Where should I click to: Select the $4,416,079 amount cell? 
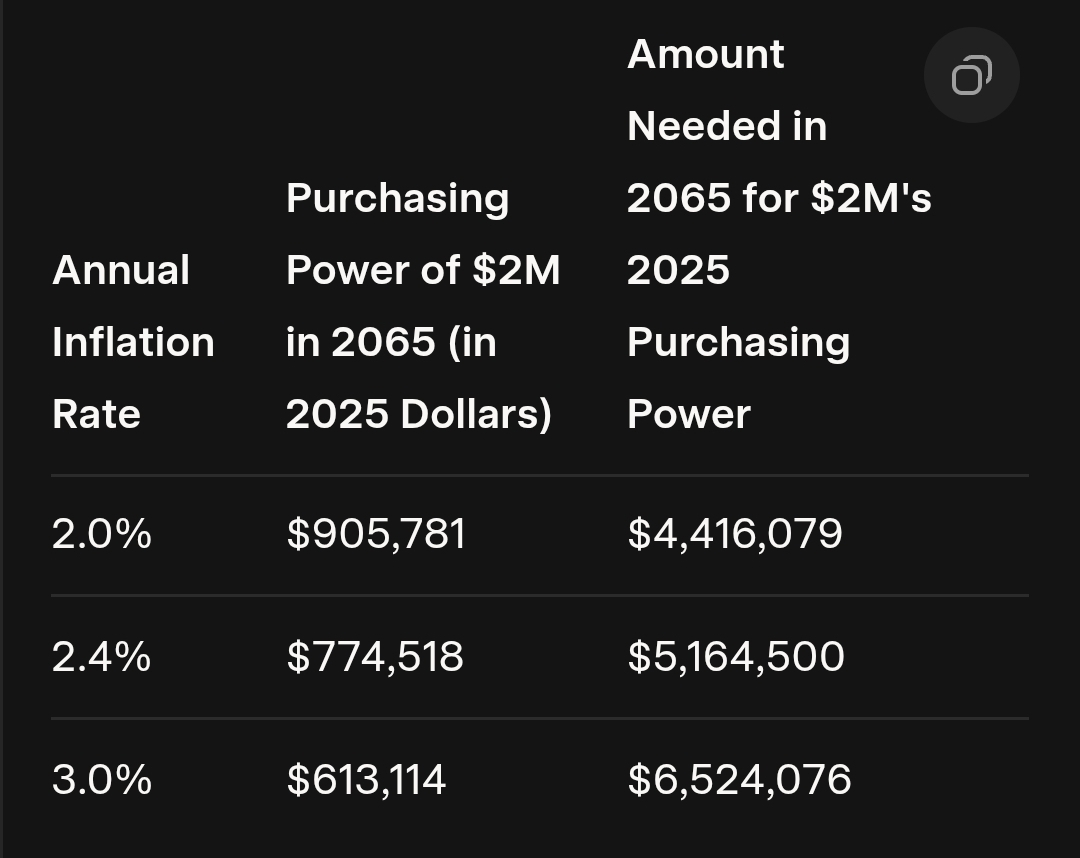point(735,534)
